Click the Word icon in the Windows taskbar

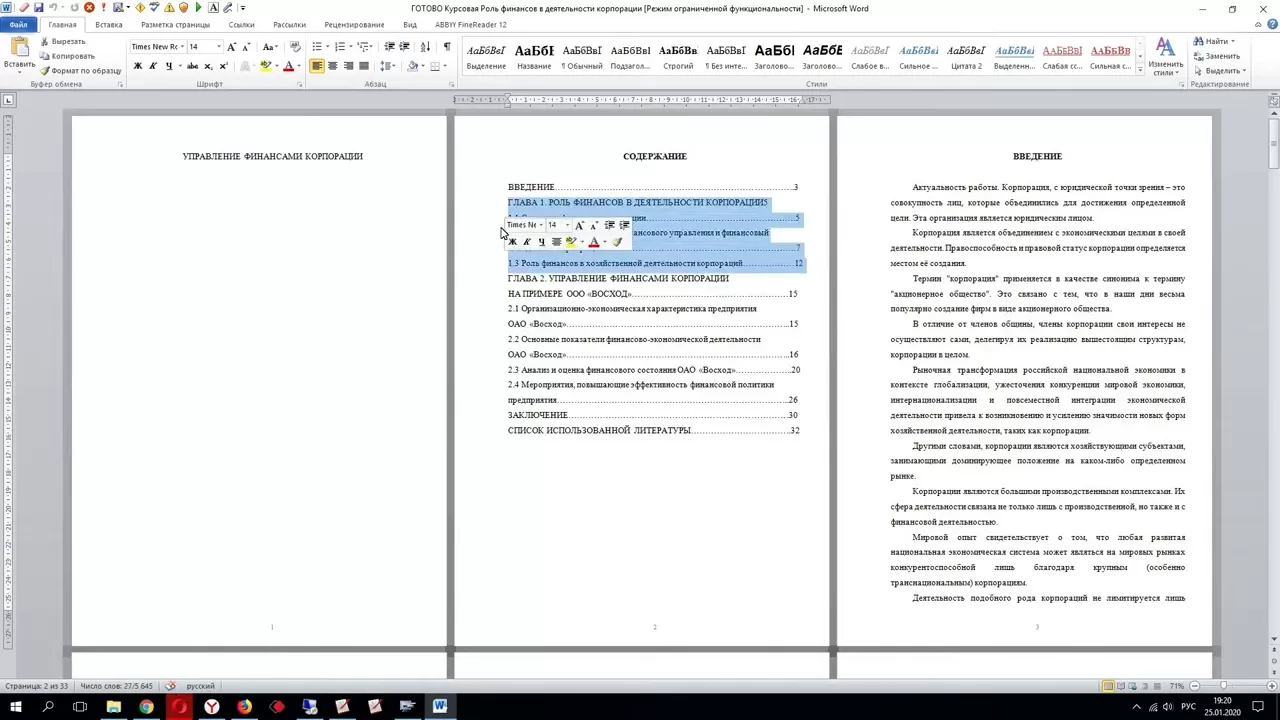(x=440, y=707)
